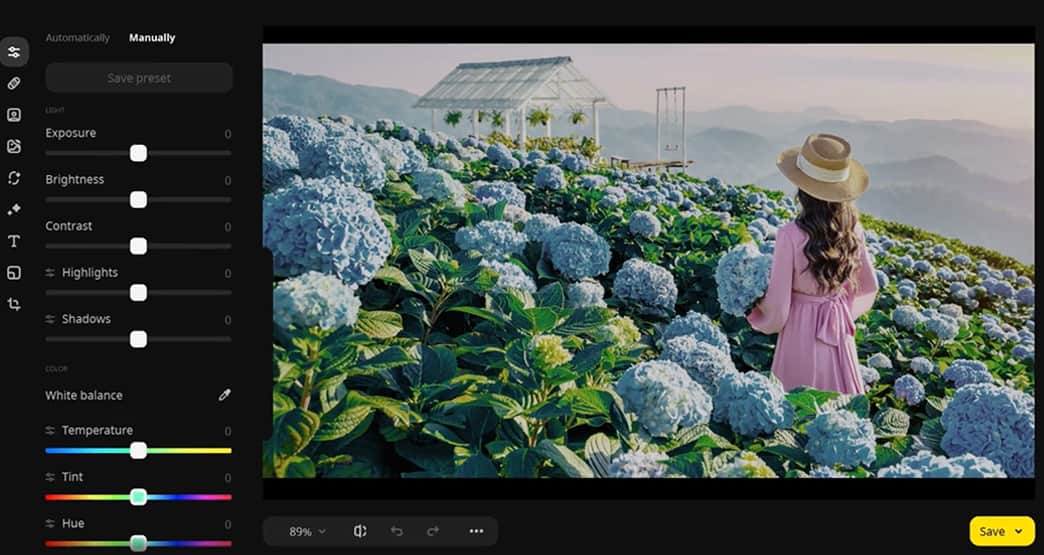Screen dimensions: 1044x555
Task: Open the 89% zoom level dropdown
Action: pyautogui.click(x=308, y=531)
